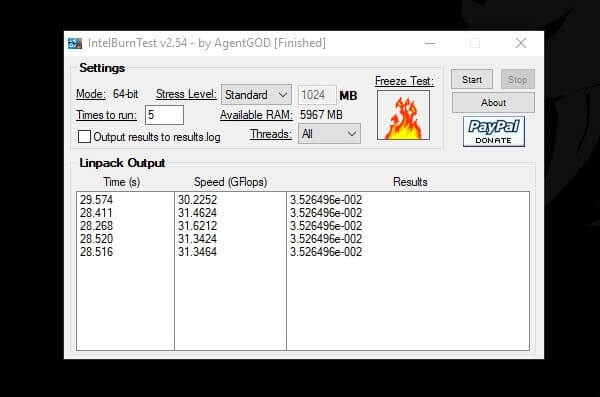The width and height of the screenshot is (600, 397).
Task: Minimize the IntelBurnTest window
Action: click(x=430, y=43)
